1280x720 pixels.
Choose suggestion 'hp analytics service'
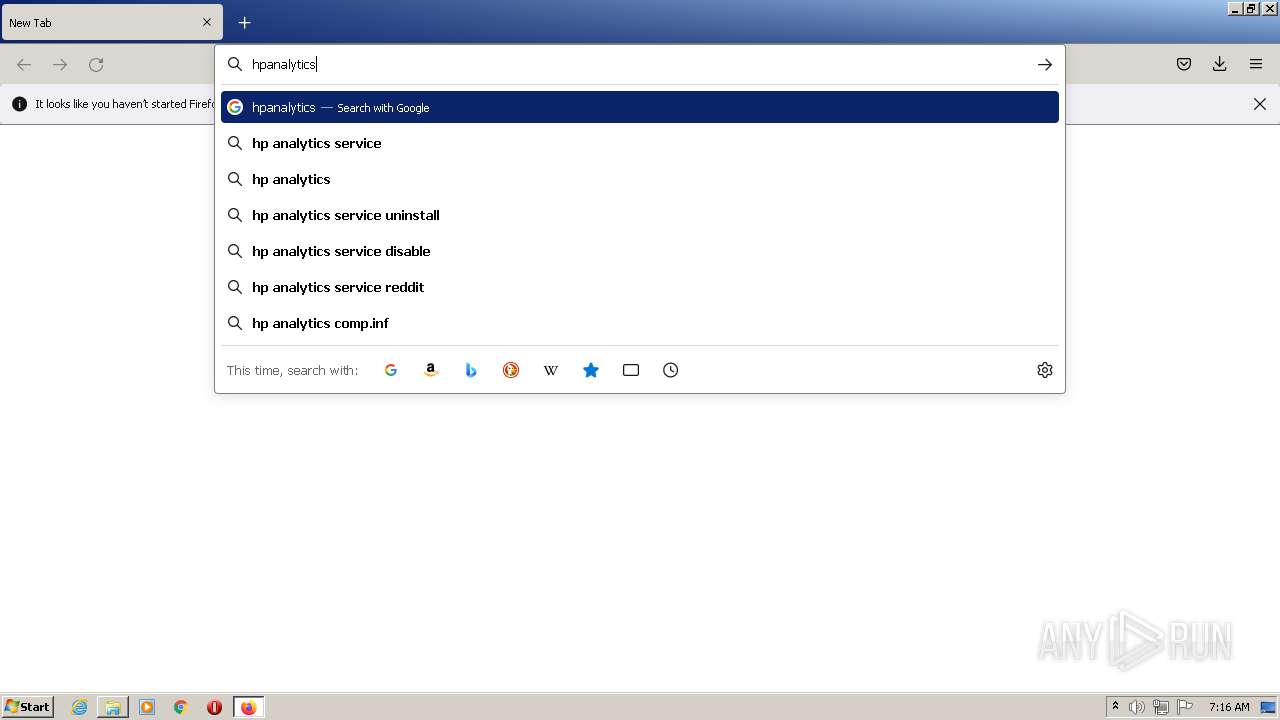tap(640, 143)
